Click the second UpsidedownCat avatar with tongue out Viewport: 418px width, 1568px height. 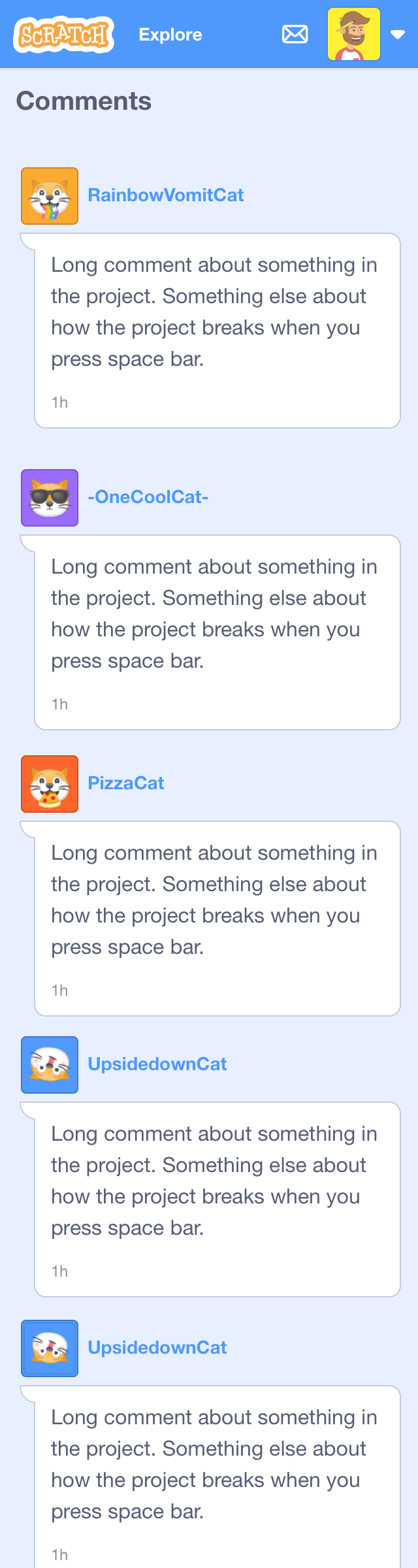49,1348
